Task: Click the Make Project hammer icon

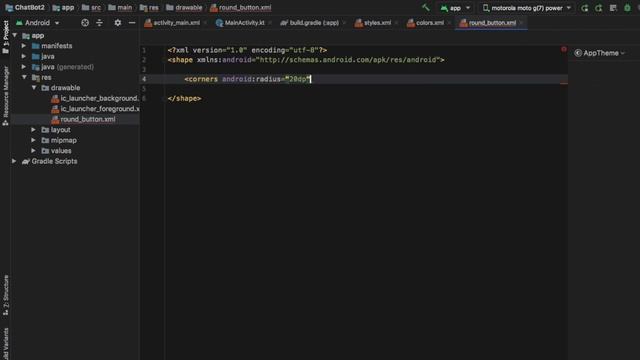Action: pos(426,7)
